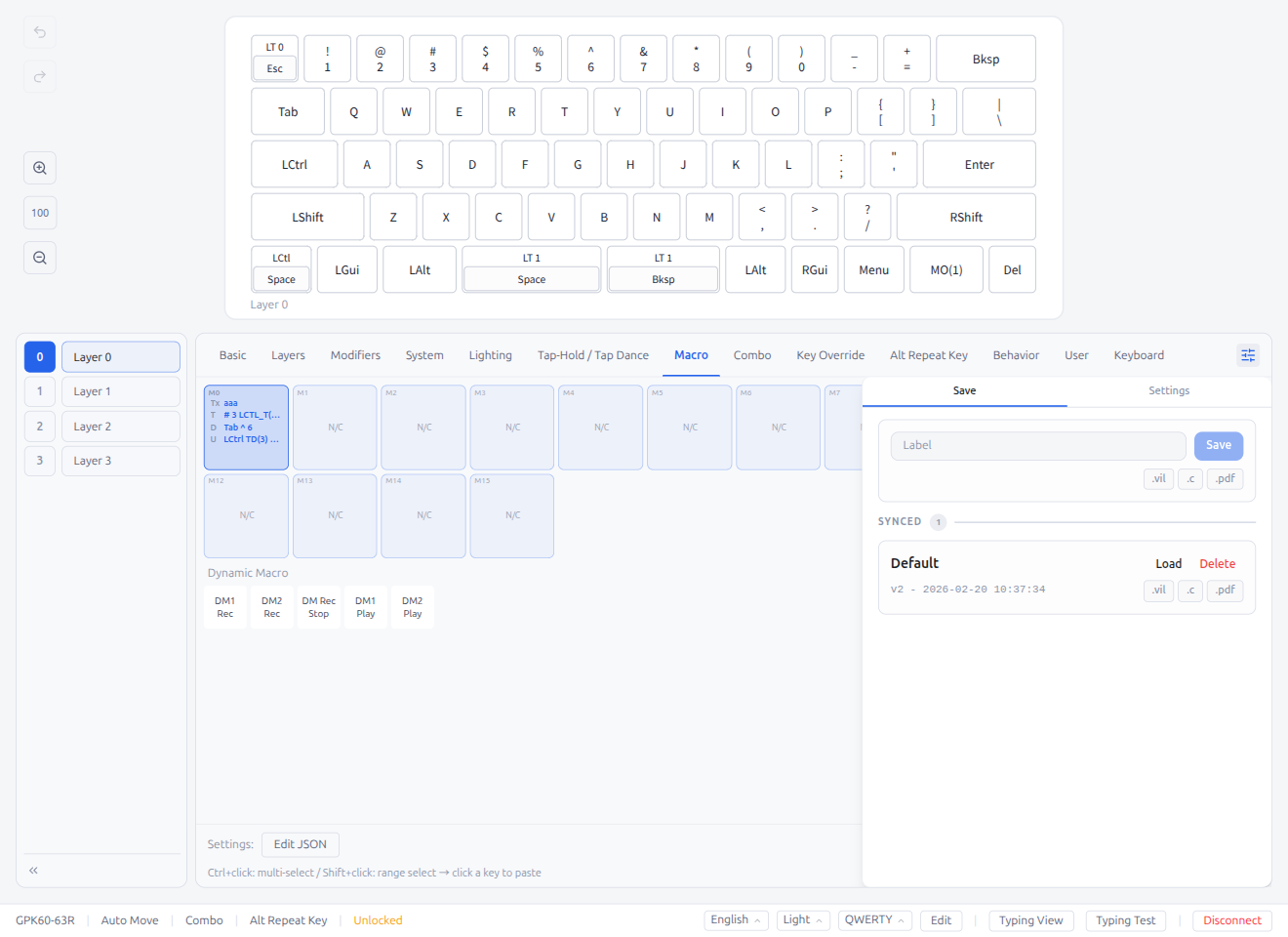Click the Layer 0 name field
The width and height of the screenshot is (1288, 937).
tap(121, 357)
